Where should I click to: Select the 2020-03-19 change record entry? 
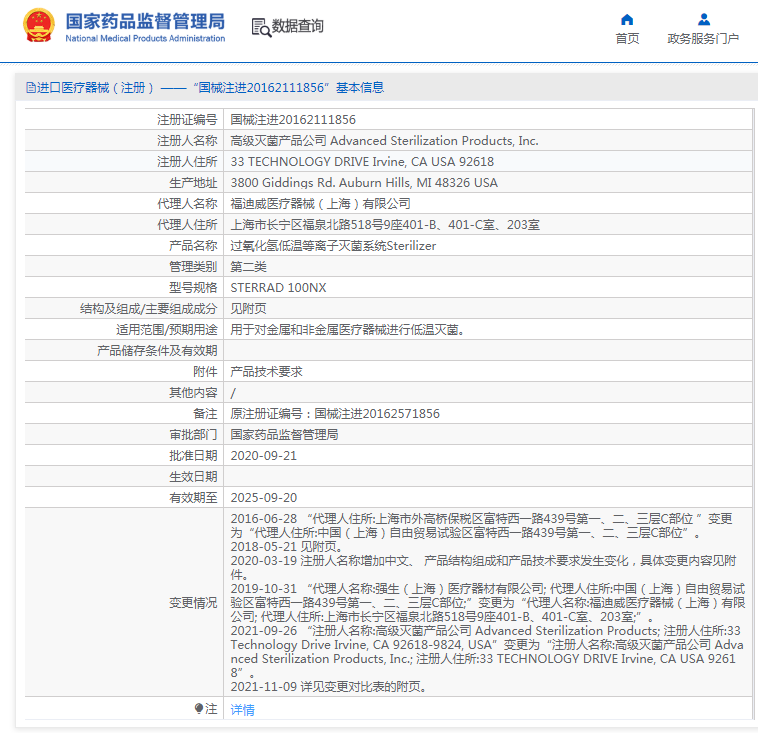[x=483, y=568]
